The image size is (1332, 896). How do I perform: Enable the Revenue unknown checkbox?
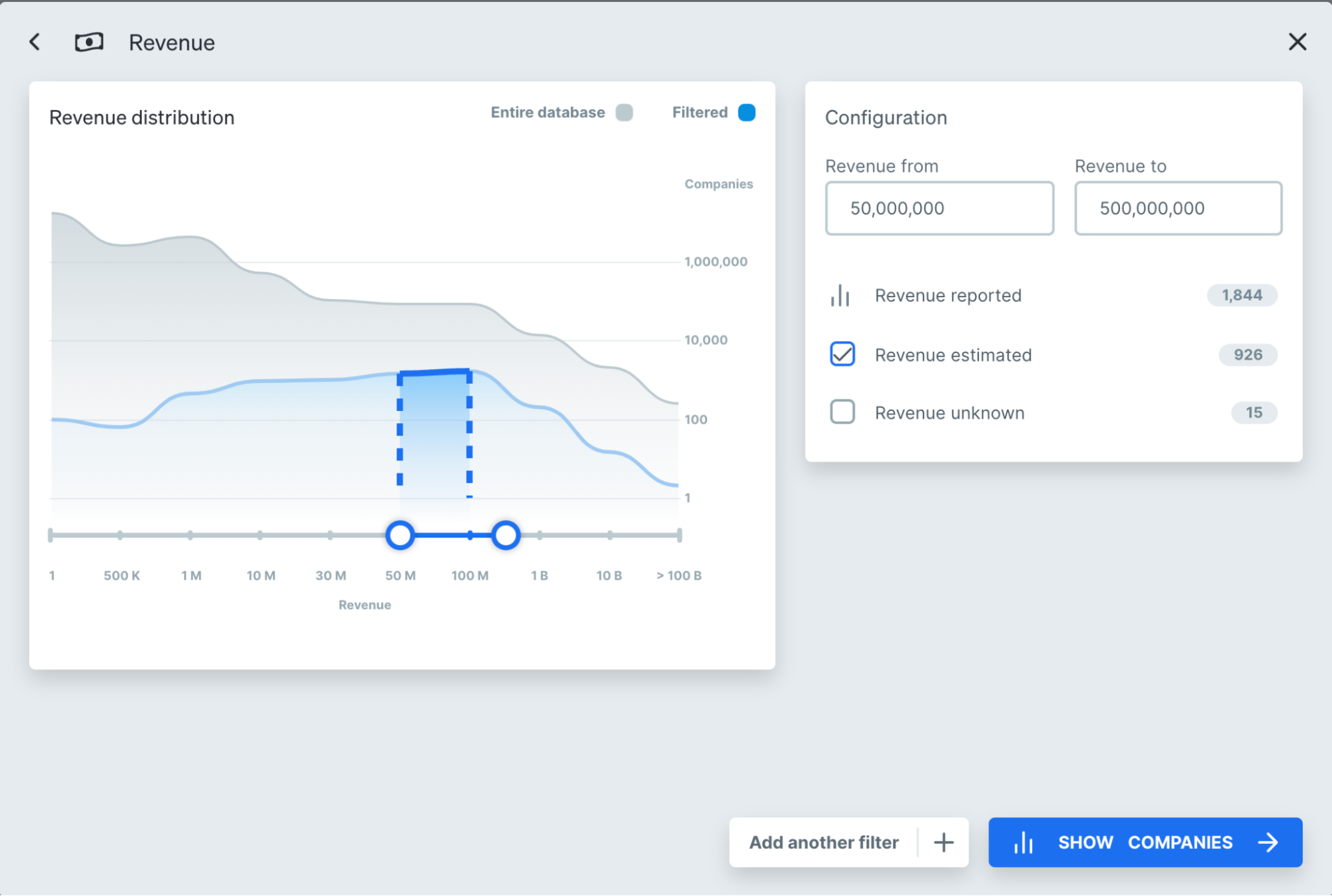click(842, 412)
